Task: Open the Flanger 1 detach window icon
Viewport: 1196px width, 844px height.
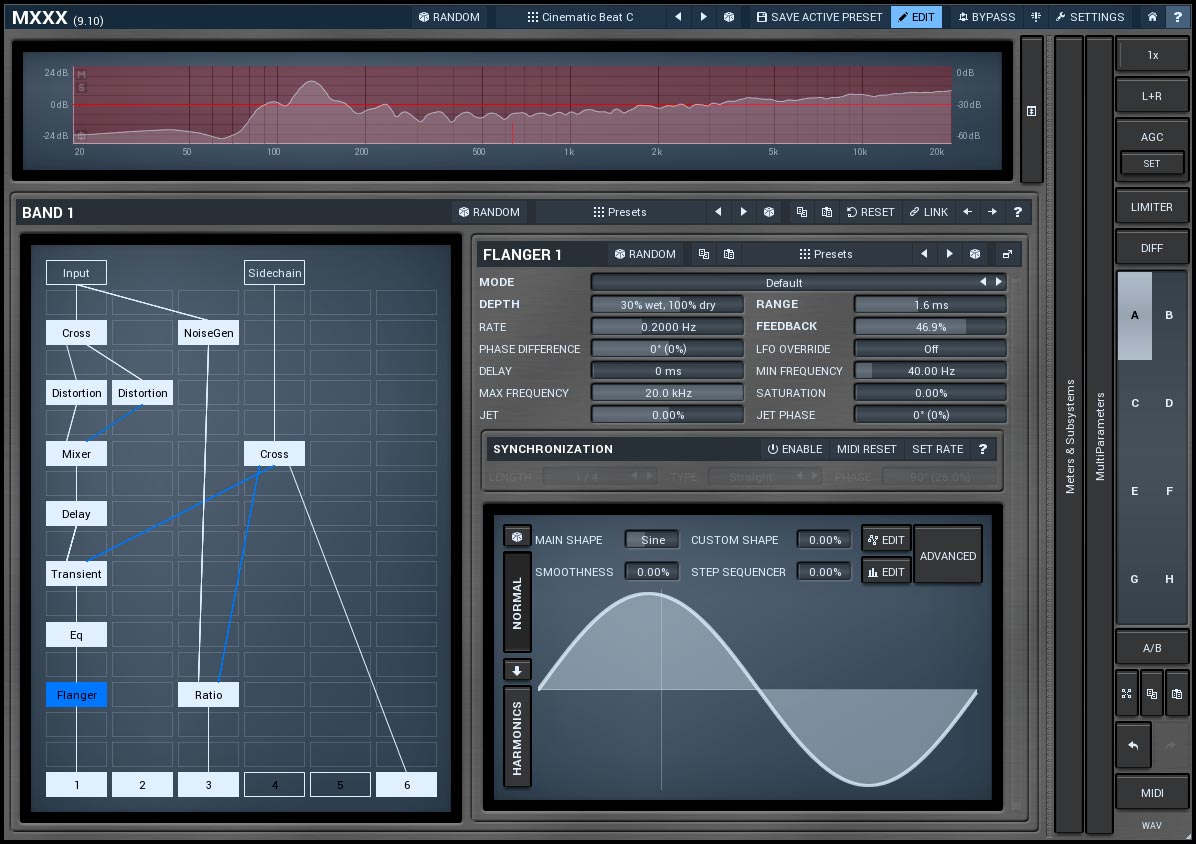Action: (x=1007, y=254)
